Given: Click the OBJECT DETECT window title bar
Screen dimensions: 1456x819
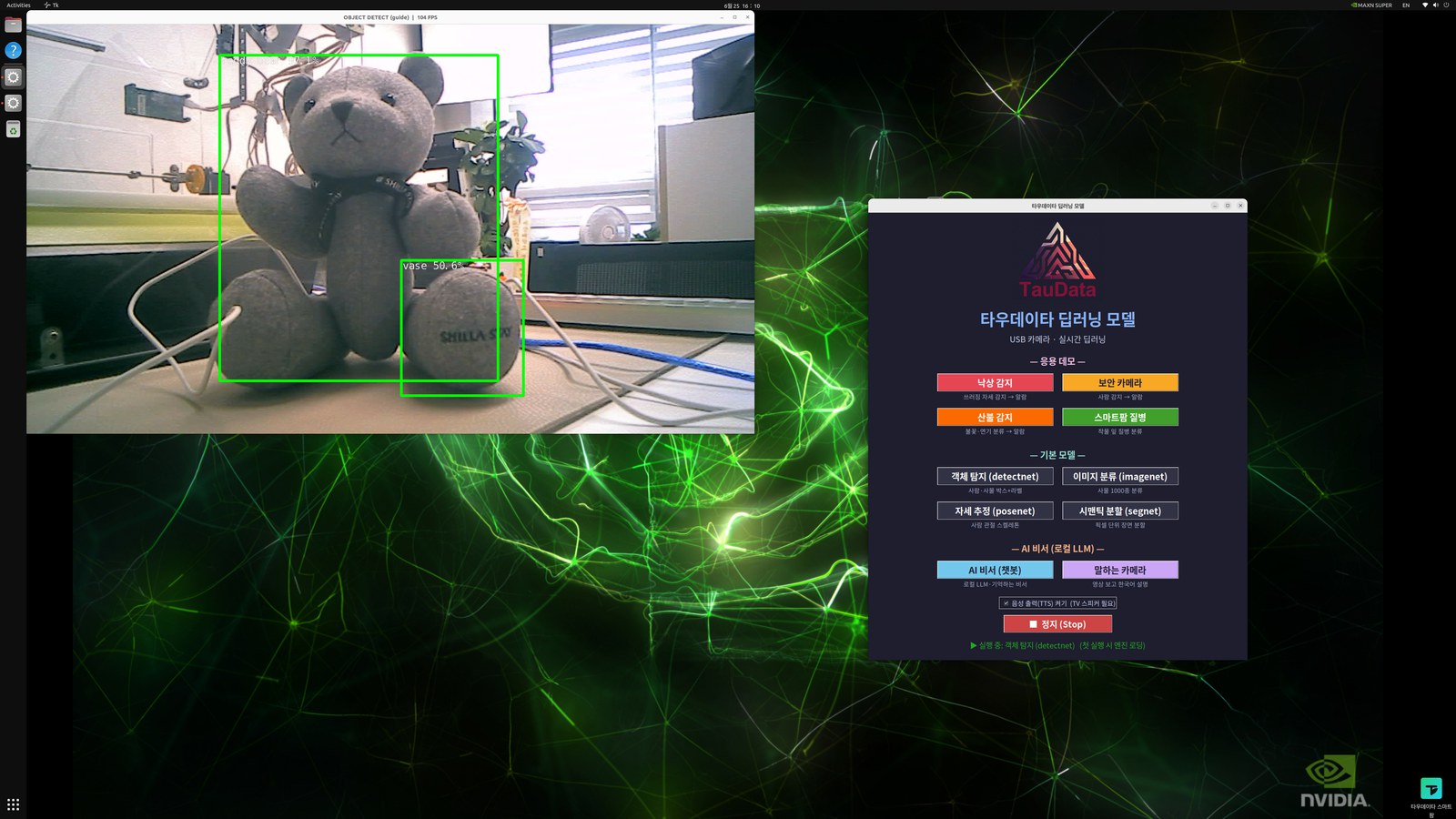Looking at the screenshot, I should coord(390,16).
